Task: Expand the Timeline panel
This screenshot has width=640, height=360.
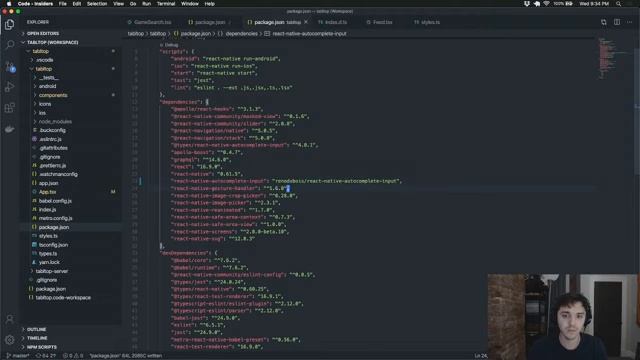Action: (37, 338)
